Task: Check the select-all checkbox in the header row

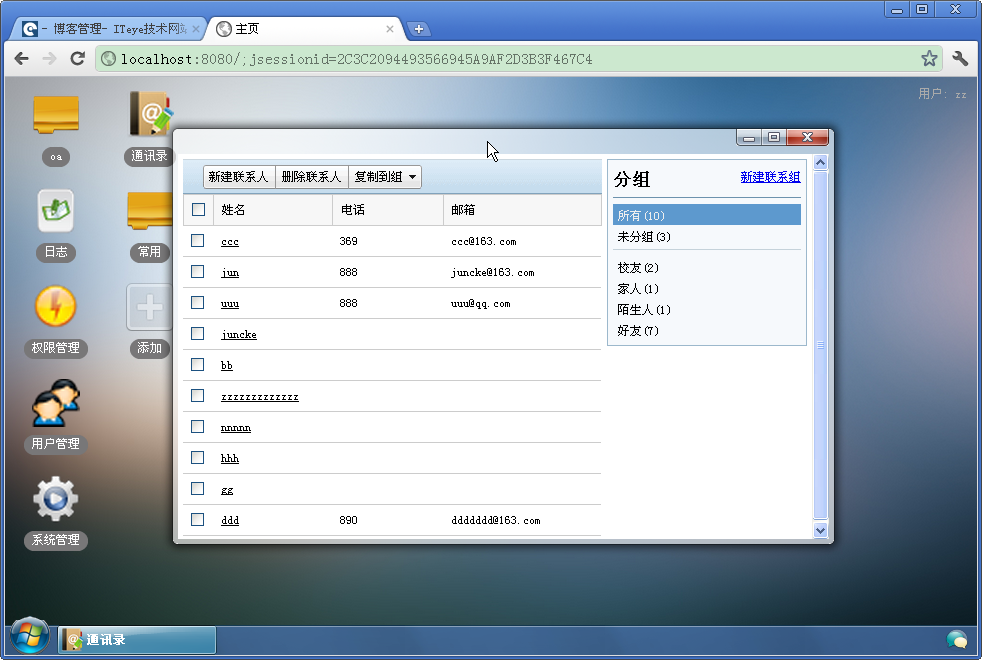Action: tap(197, 209)
